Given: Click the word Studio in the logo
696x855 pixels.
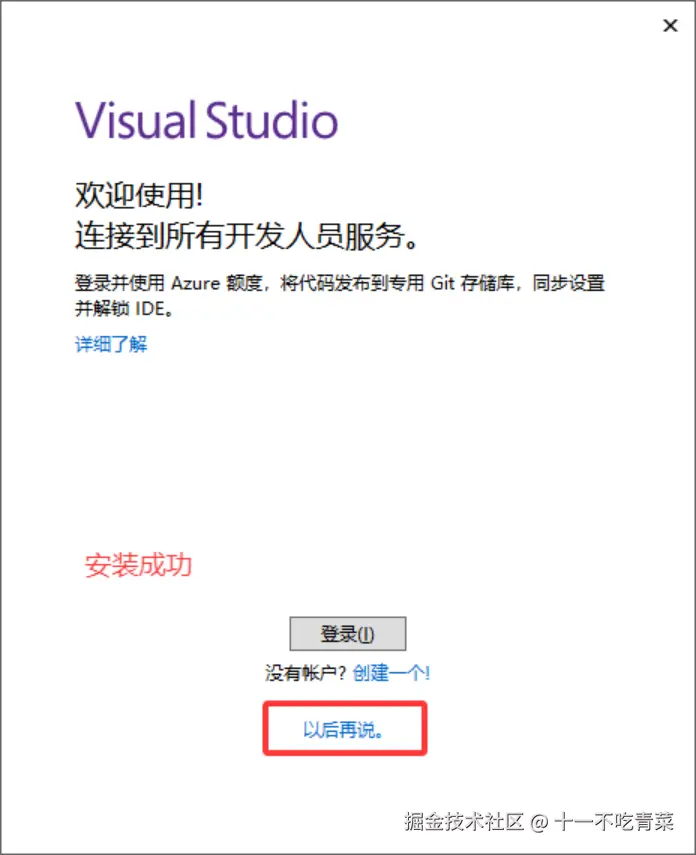Looking at the screenshot, I should click(272, 119).
